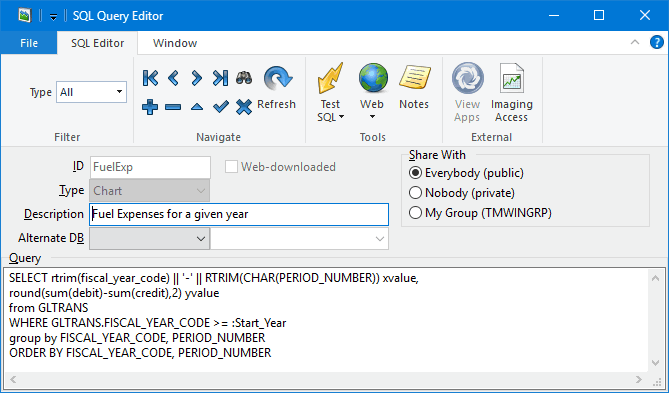Delete record using the minus icon
Screen dimensions: 669x393
click(173, 107)
